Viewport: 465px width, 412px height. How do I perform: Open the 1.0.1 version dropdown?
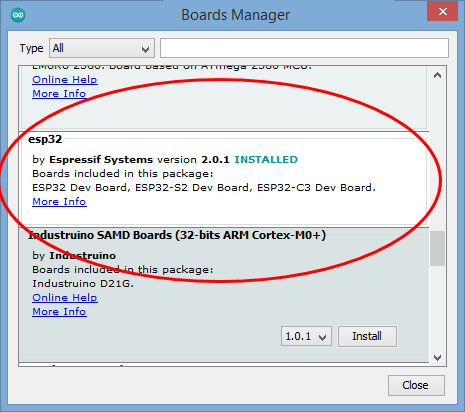pyautogui.click(x=306, y=336)
